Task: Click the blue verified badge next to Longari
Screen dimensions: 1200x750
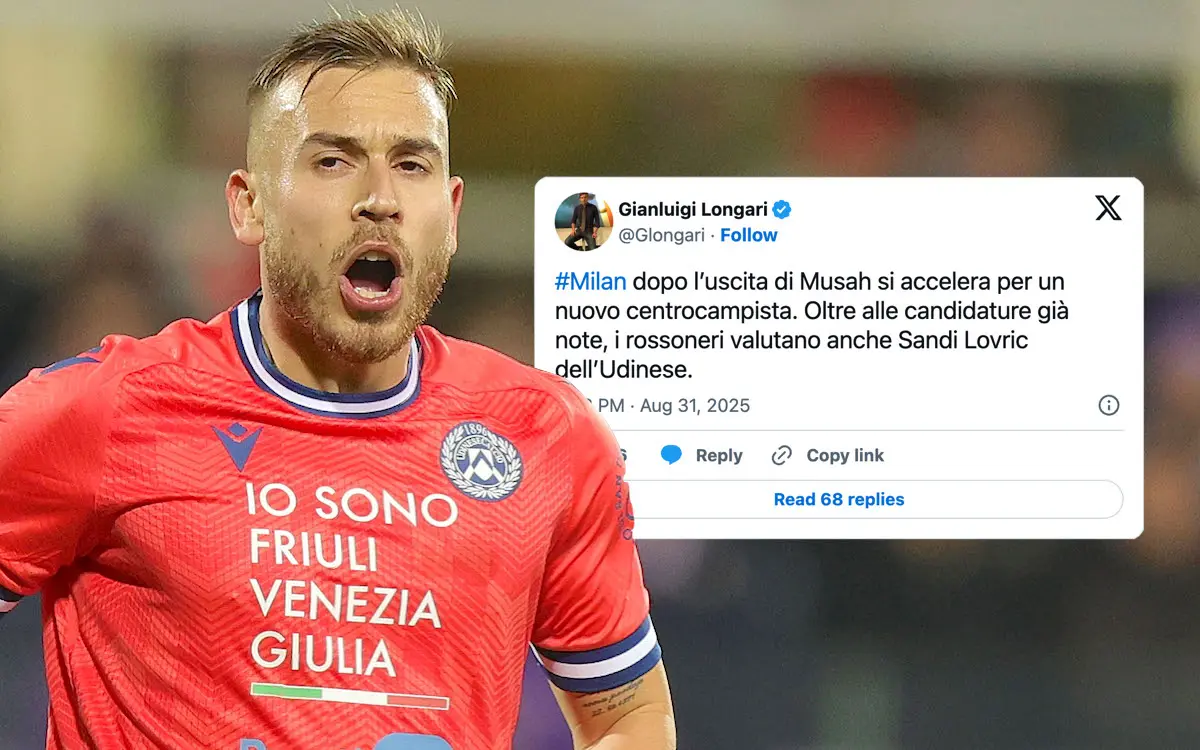Action: pyautogui.click(x=782, y=209)
